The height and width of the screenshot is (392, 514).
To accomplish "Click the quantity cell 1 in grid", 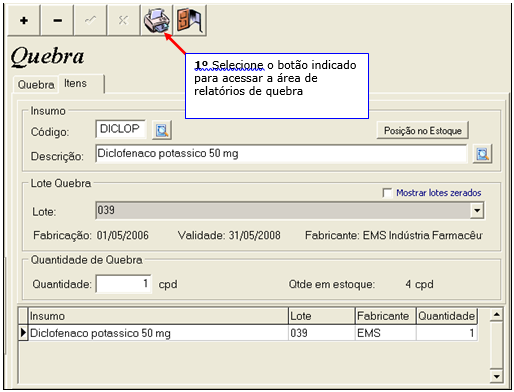I will pos(447,333).
